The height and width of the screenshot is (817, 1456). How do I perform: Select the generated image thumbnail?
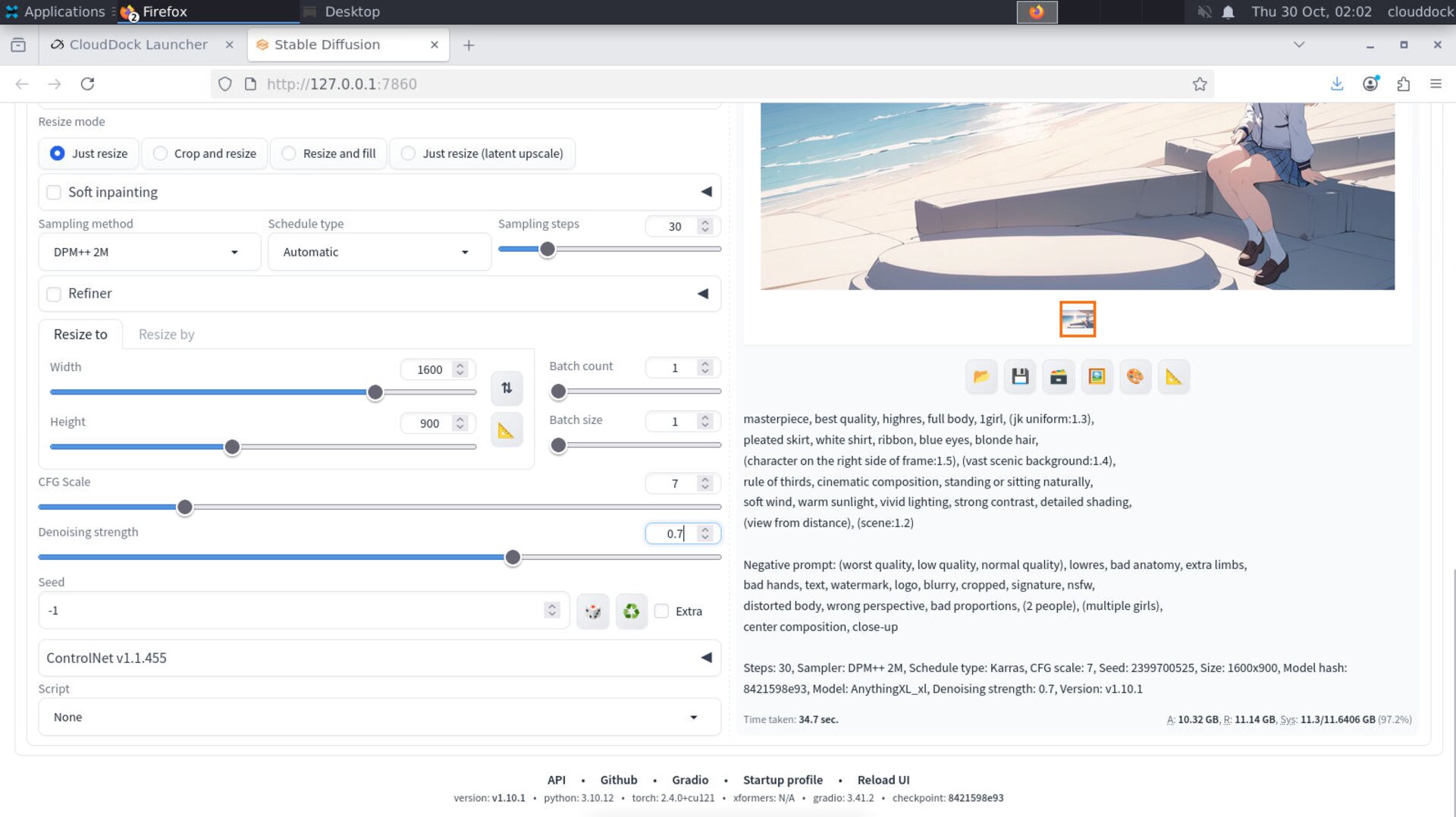pyautogui.click(x=1077, y=319)
